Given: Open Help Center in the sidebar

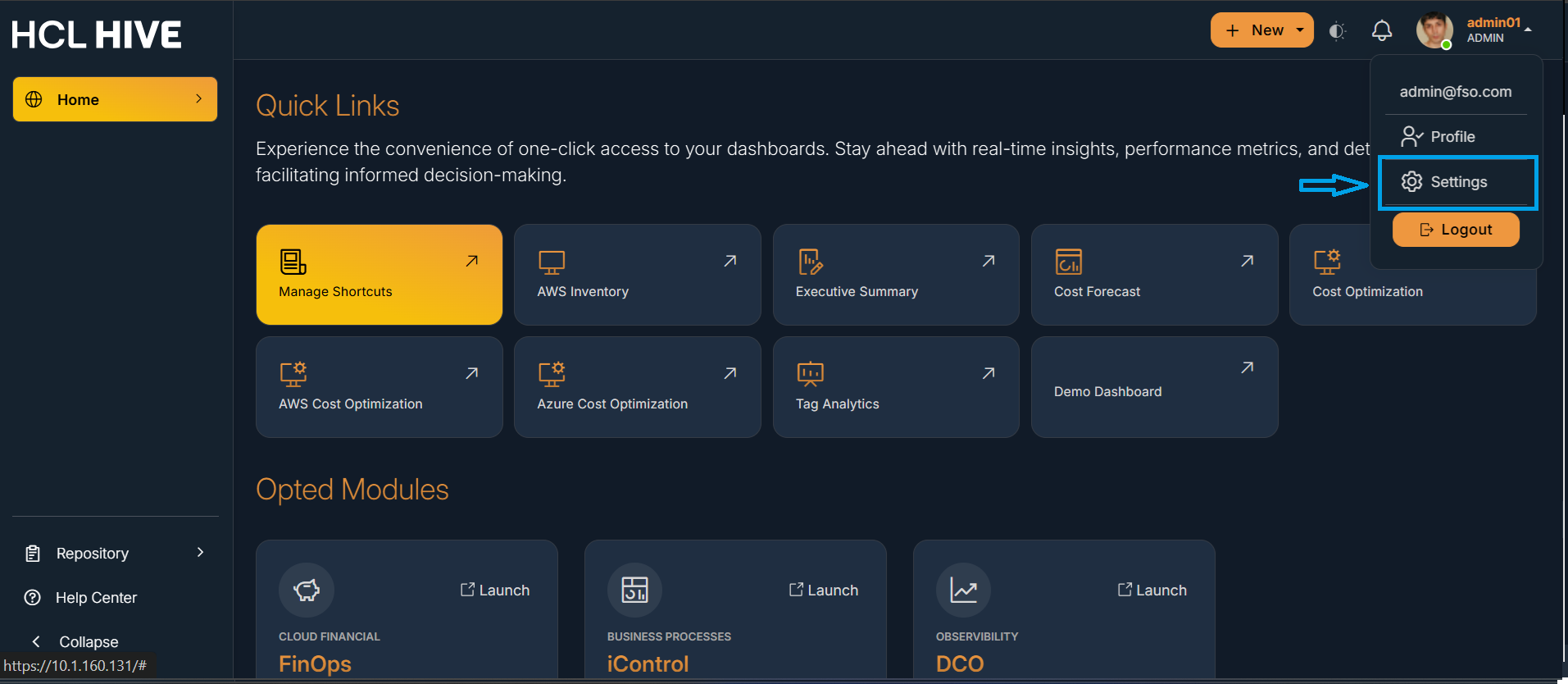Looking at the screenshot, I should click(x=96, y=598).
